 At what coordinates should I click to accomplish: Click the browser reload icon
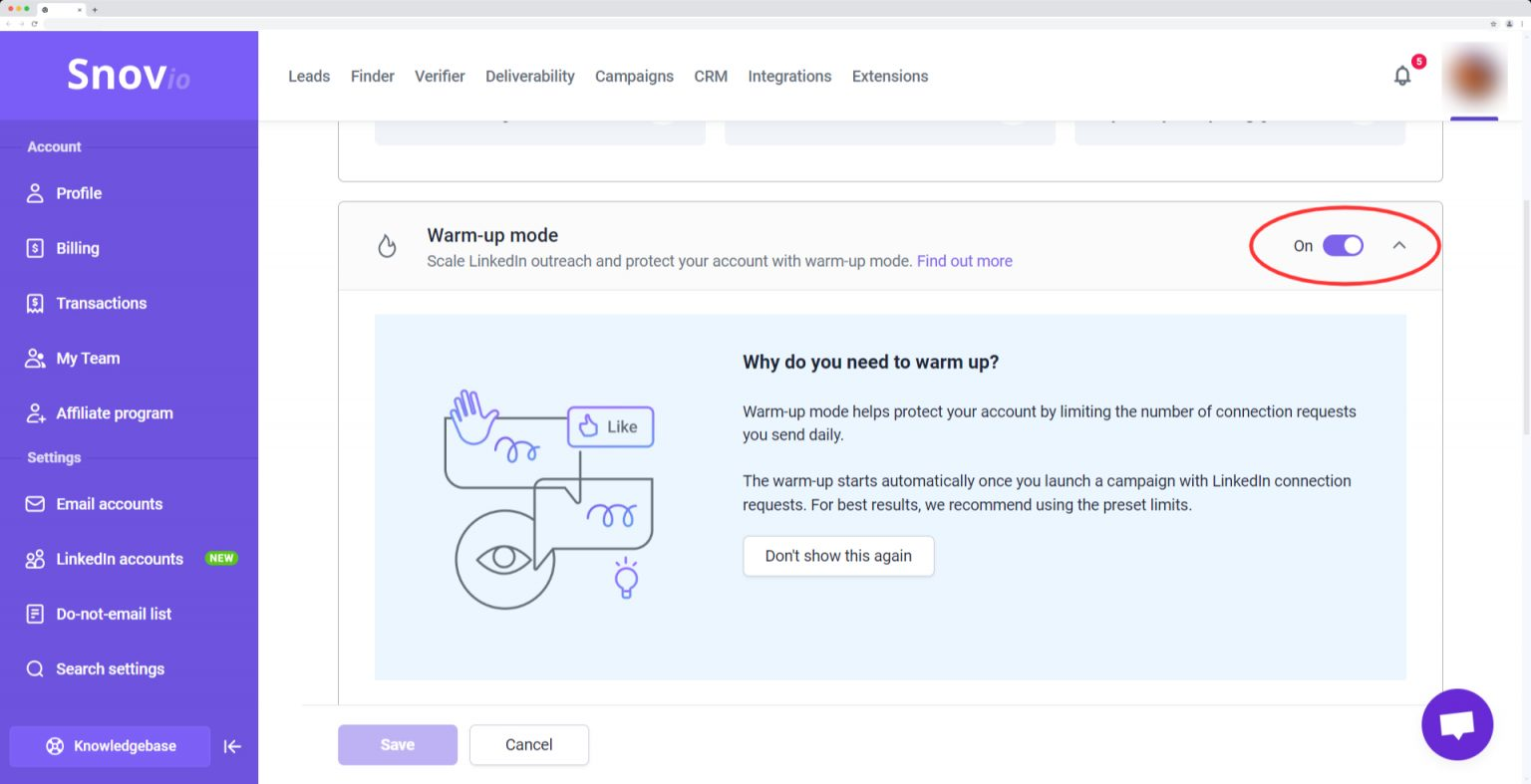coord(35,24)
